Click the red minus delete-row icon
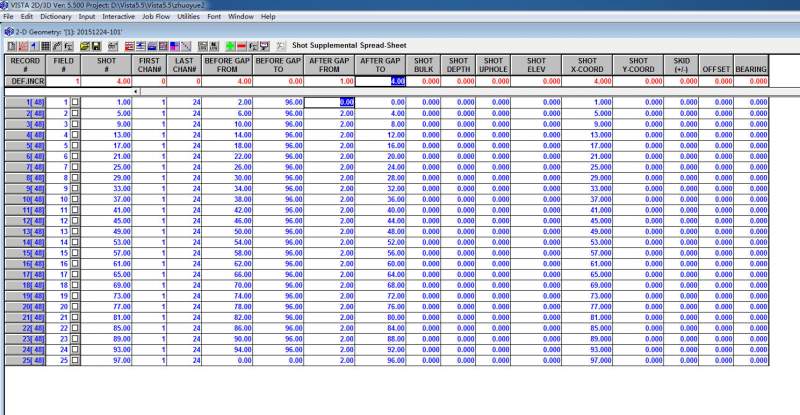This screenshot has height=415, width=800. tap(242, 46)
